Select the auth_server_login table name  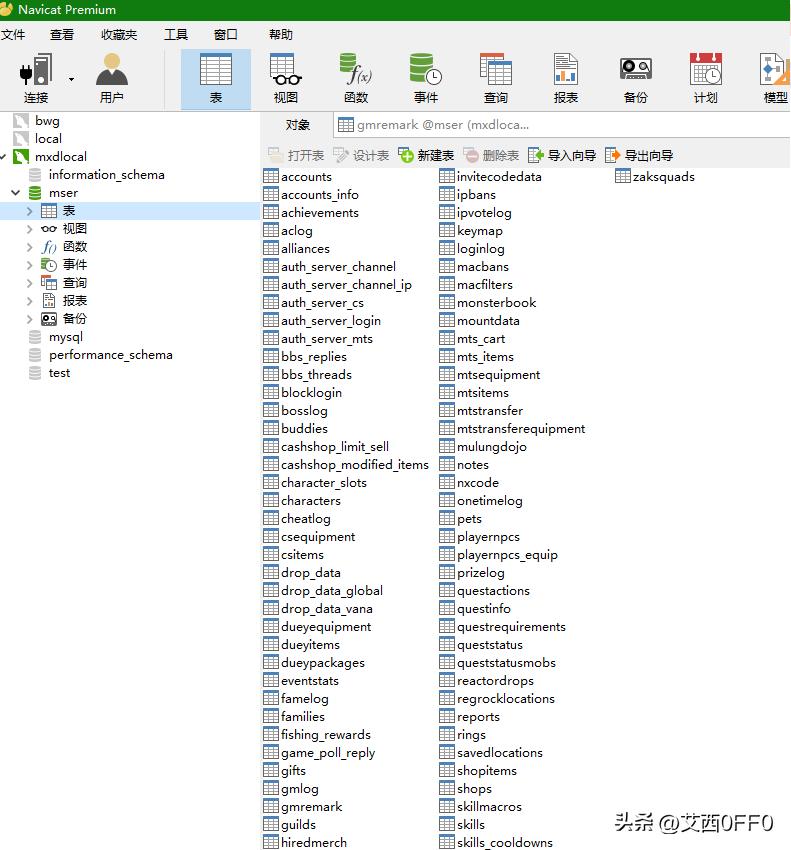click(x=331, y=321)
